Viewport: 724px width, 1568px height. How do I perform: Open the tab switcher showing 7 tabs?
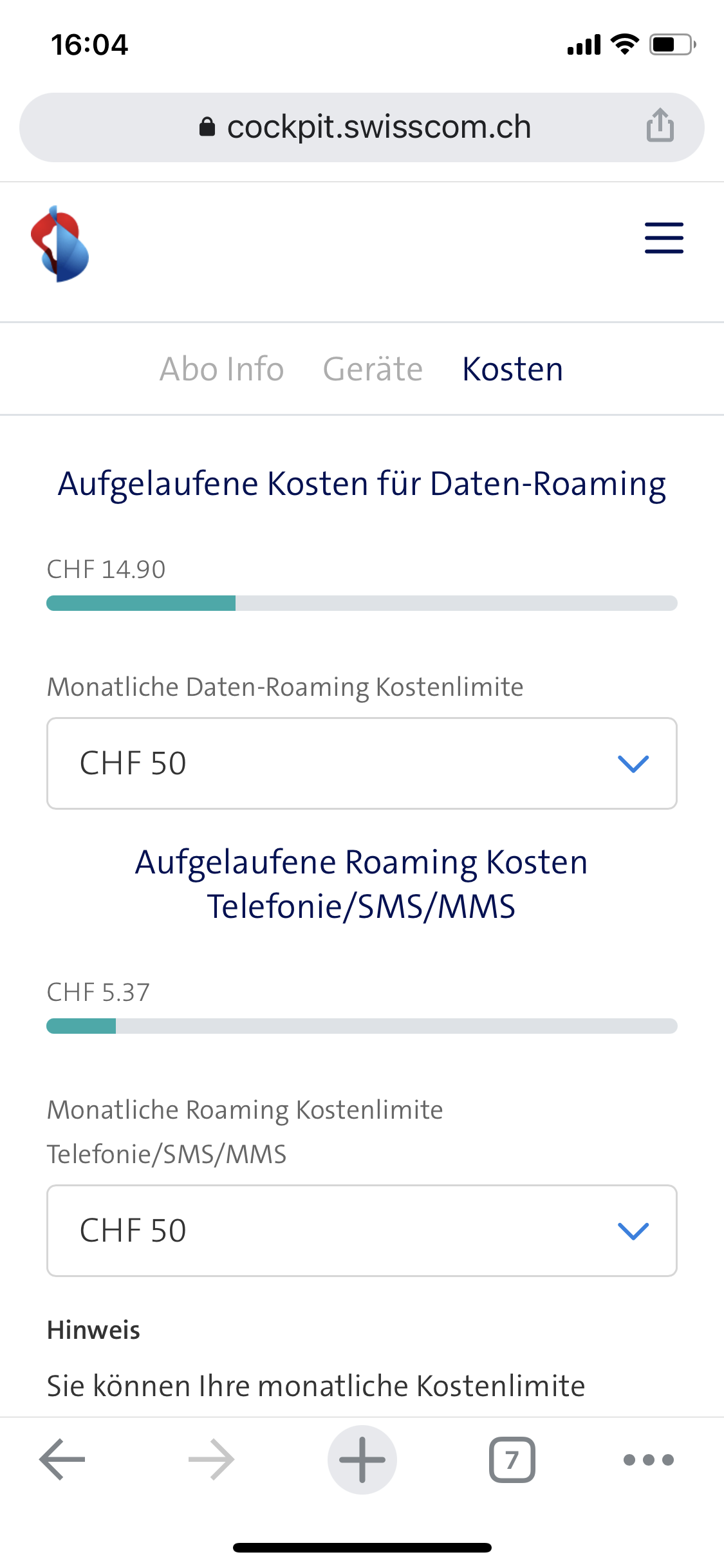512,1459
